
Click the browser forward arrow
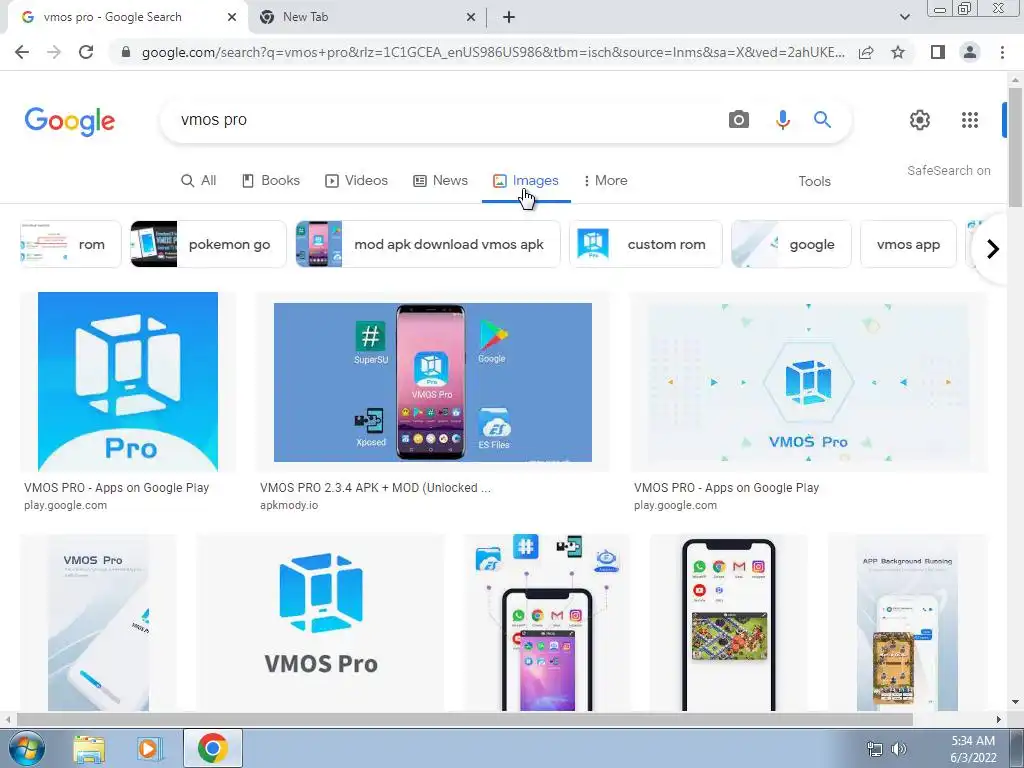click(54, 52)
